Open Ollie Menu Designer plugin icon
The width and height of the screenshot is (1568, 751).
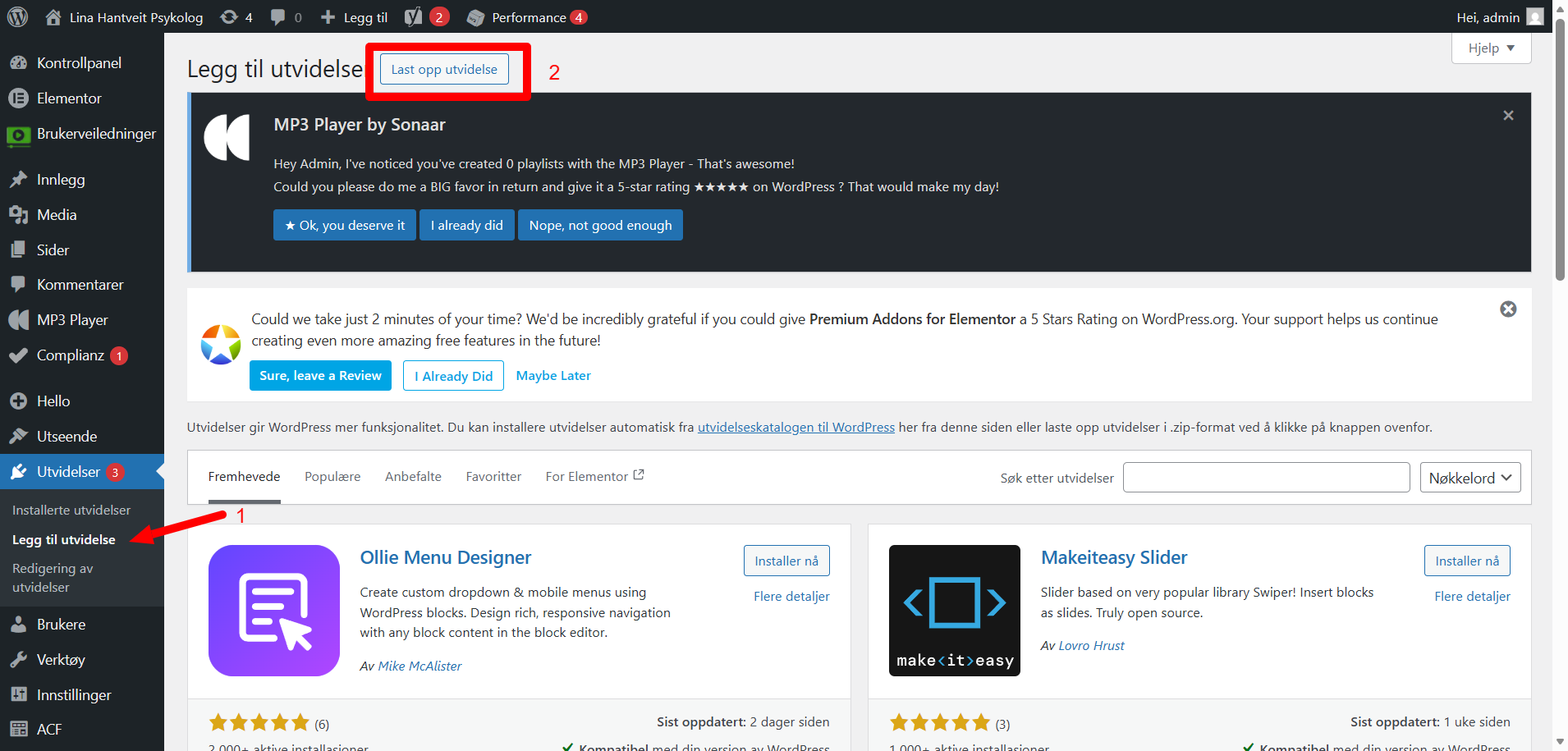(274, 611)
